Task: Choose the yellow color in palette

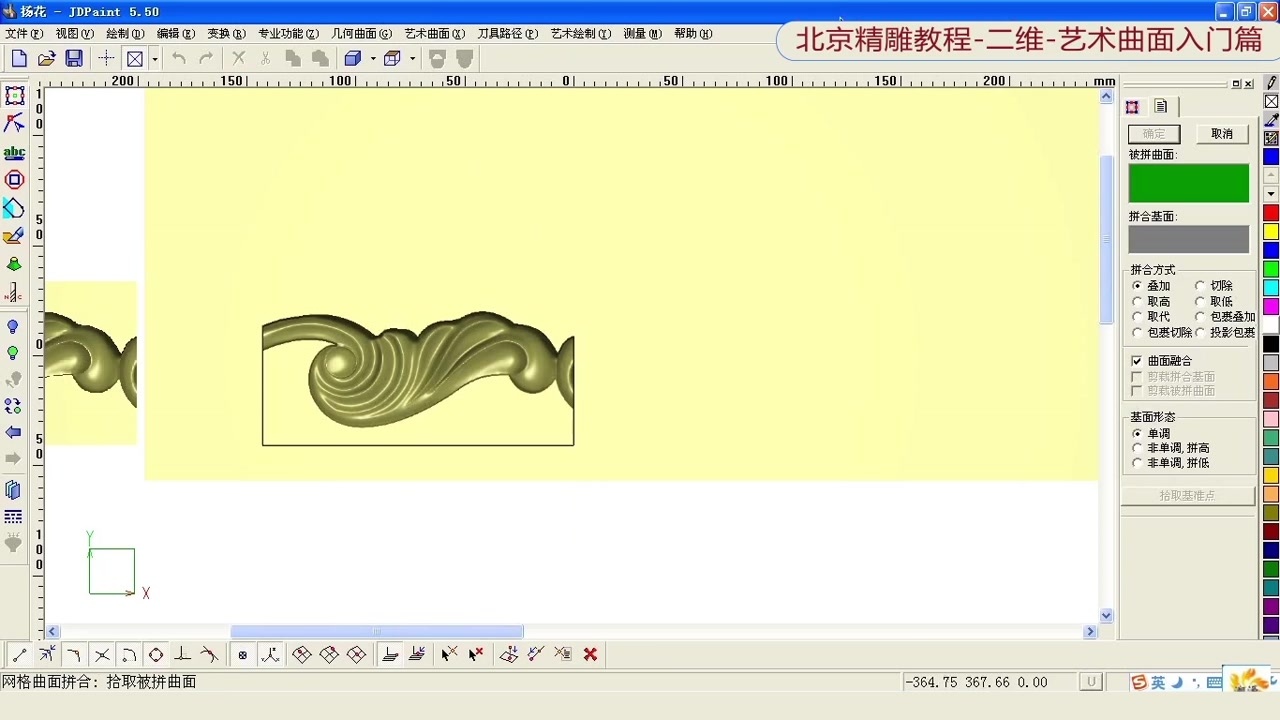Action: tap(1271, 232)
